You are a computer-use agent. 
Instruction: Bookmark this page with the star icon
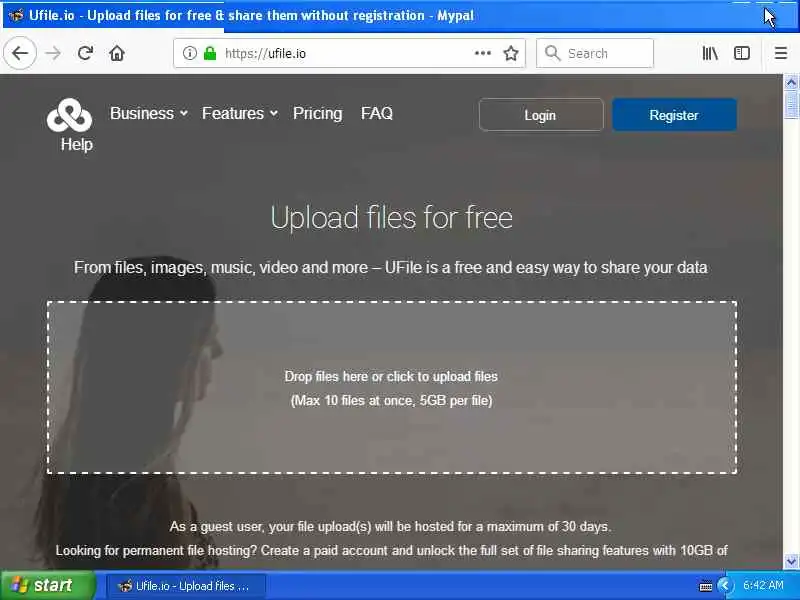coord(511,53)
